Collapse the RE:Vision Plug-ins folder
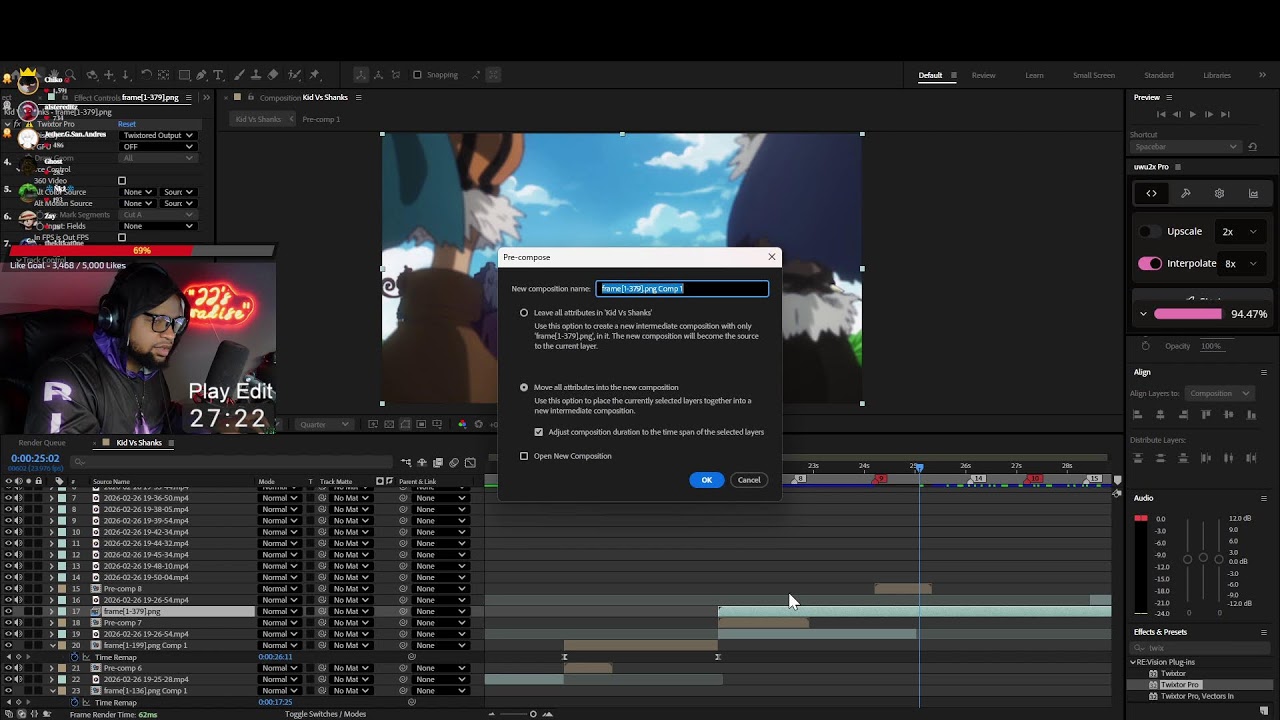 1134,662
